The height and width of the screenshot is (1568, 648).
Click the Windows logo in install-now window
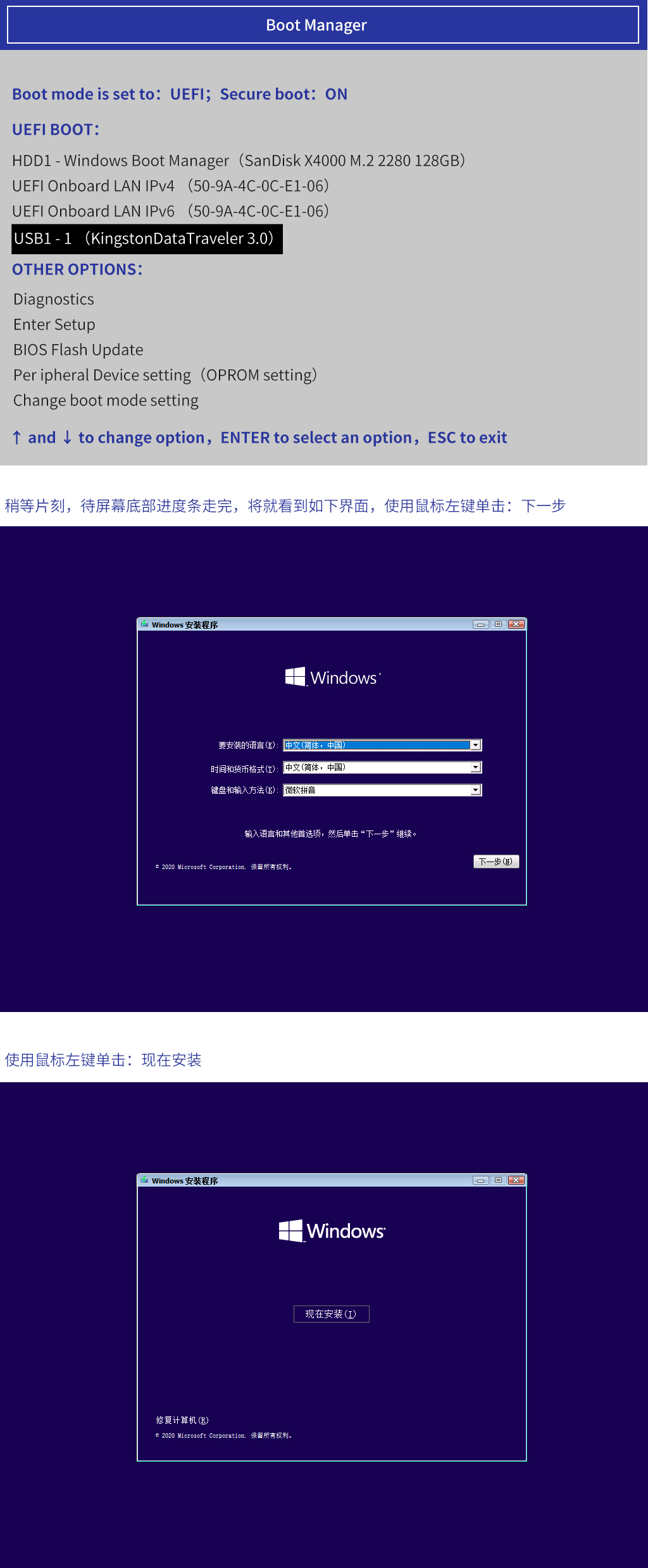tap(332, 1231)
